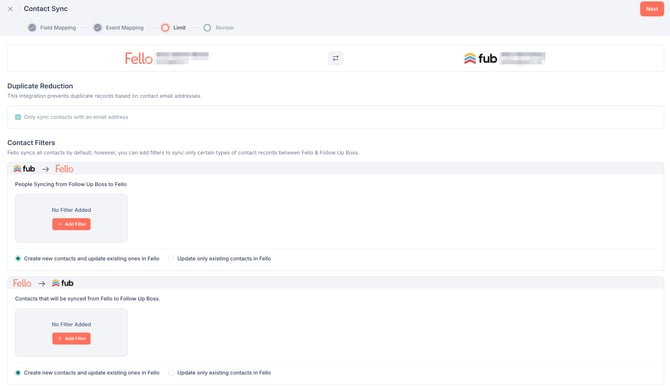
Task: Click the Event Mapping completed check icon
Action: [x=97, y=28]
